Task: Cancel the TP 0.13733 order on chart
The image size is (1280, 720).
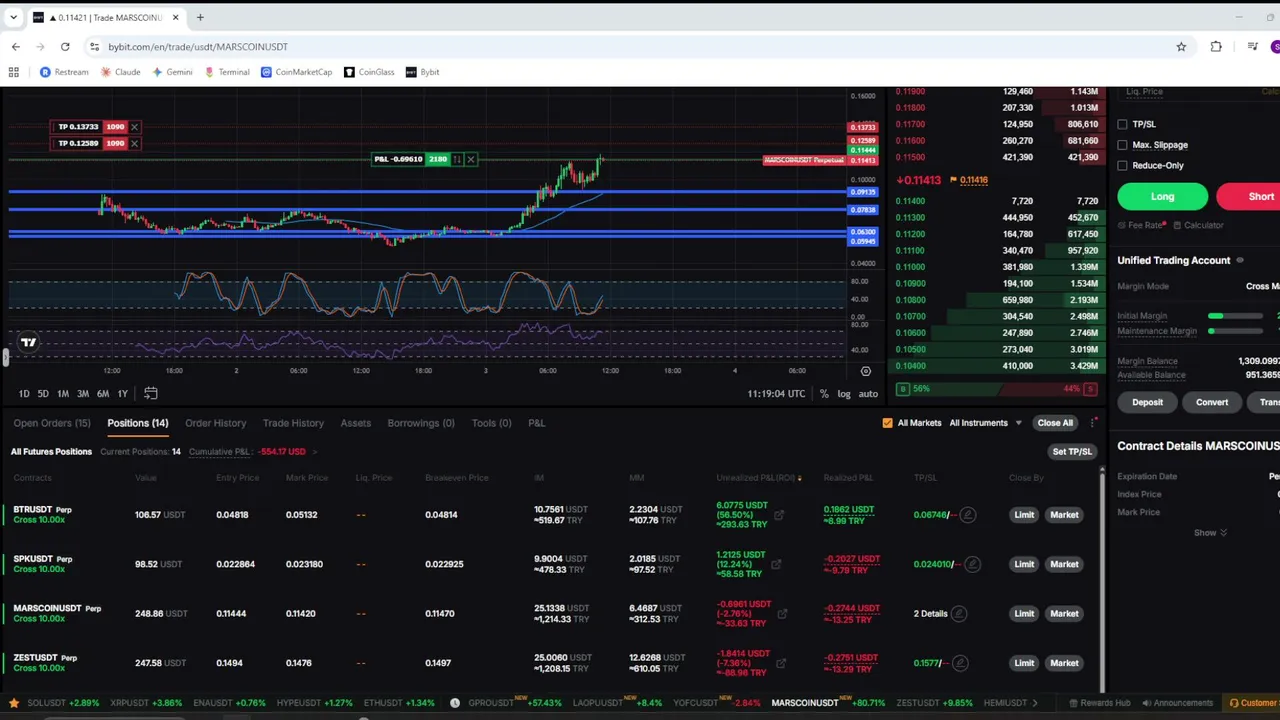Action: point(134,127)
